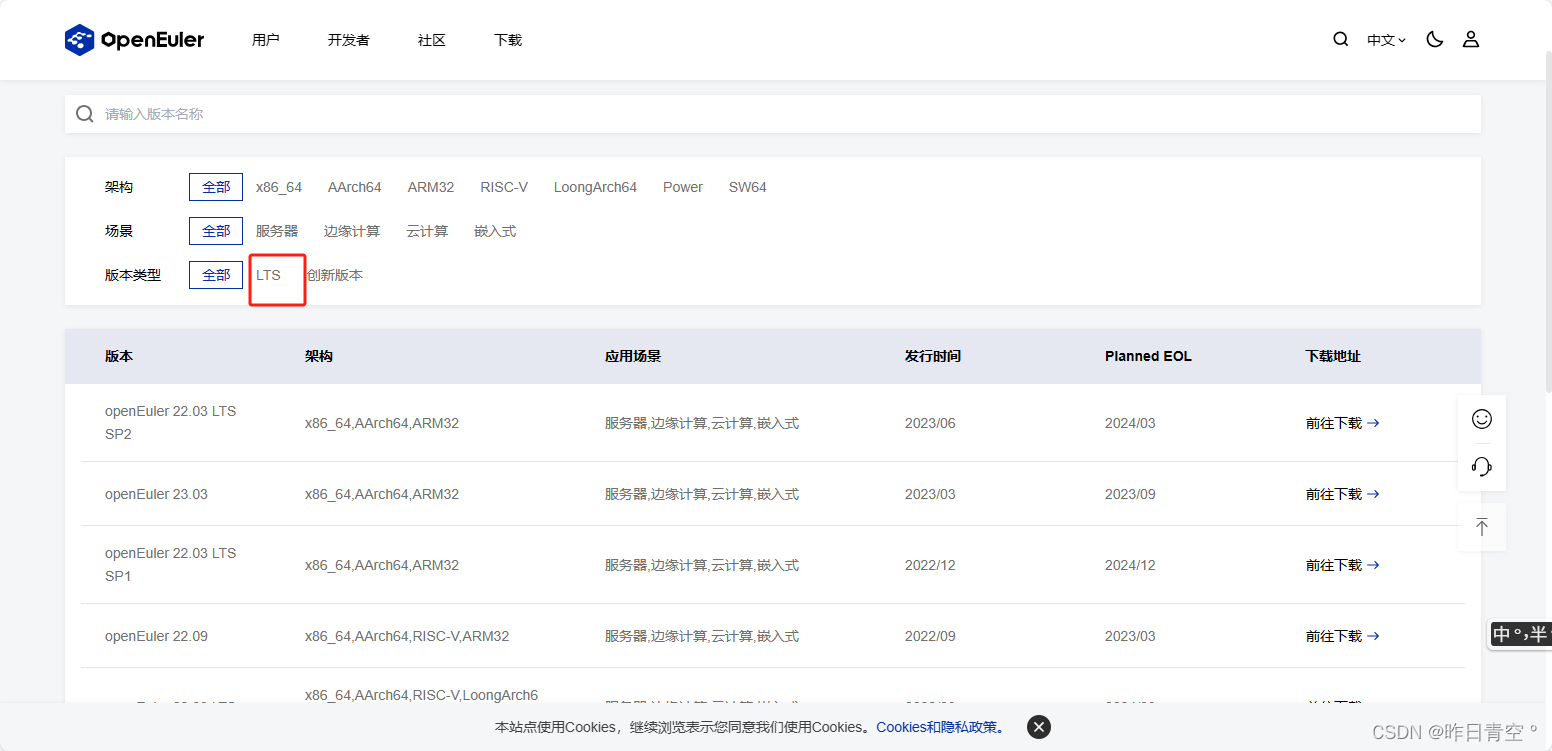Viewport: 1552px width, 751px height.
Task: Filter architecture by AArch64
Action: (x=355, y=187)
